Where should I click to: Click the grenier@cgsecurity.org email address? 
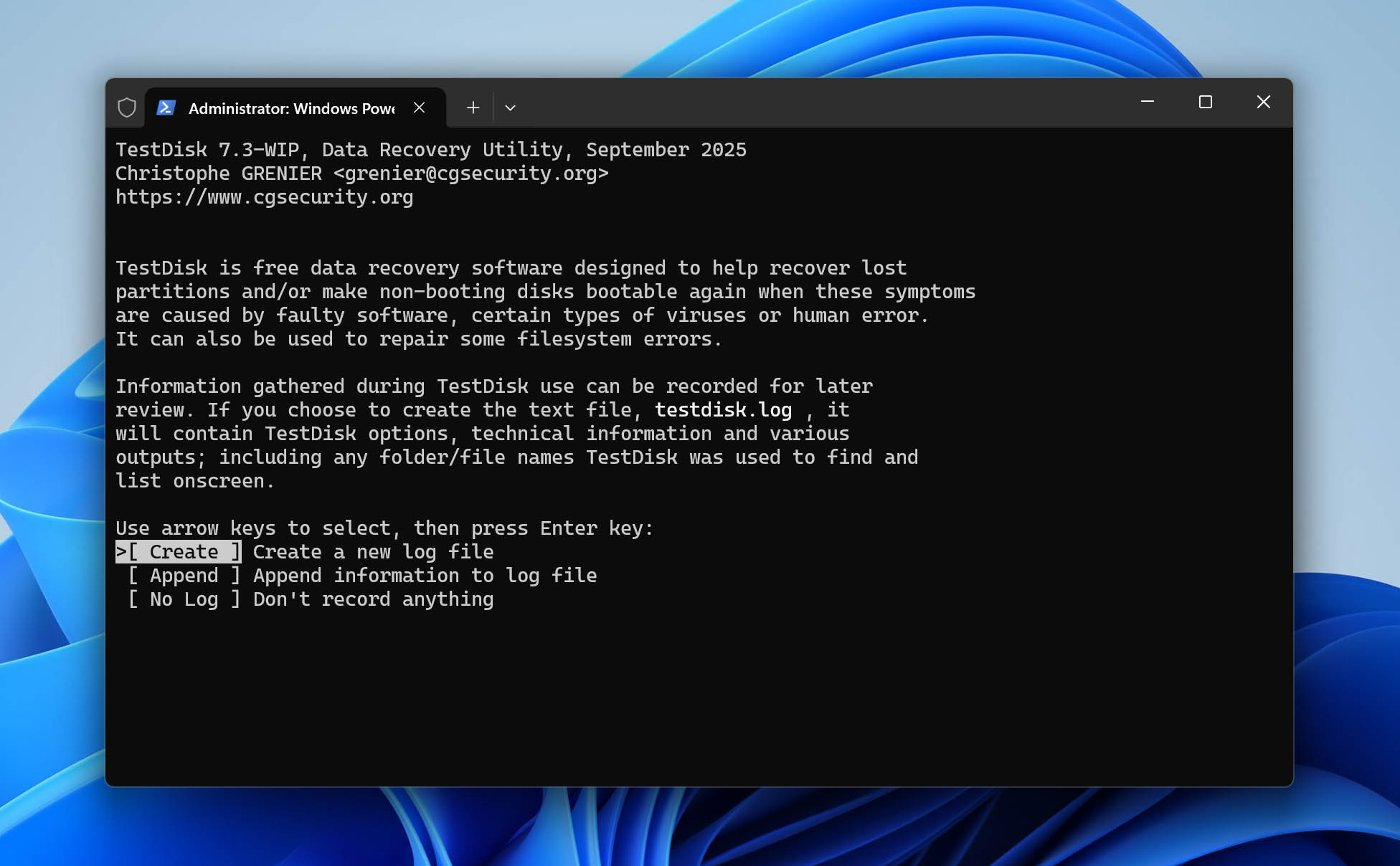pyautogui.click(x=471, y=173)
